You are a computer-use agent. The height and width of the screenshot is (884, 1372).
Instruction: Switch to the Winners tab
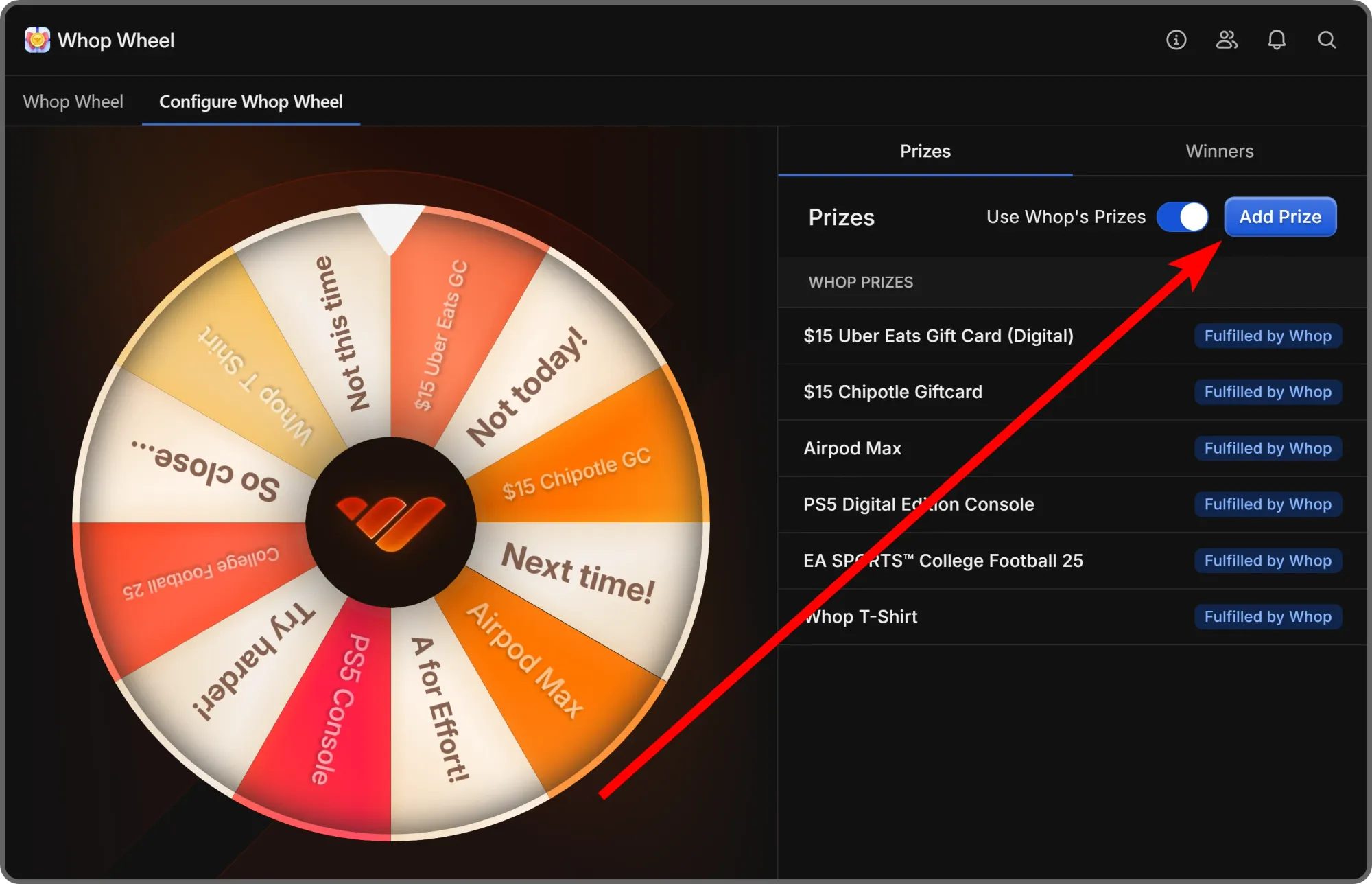pos(1218,151)
